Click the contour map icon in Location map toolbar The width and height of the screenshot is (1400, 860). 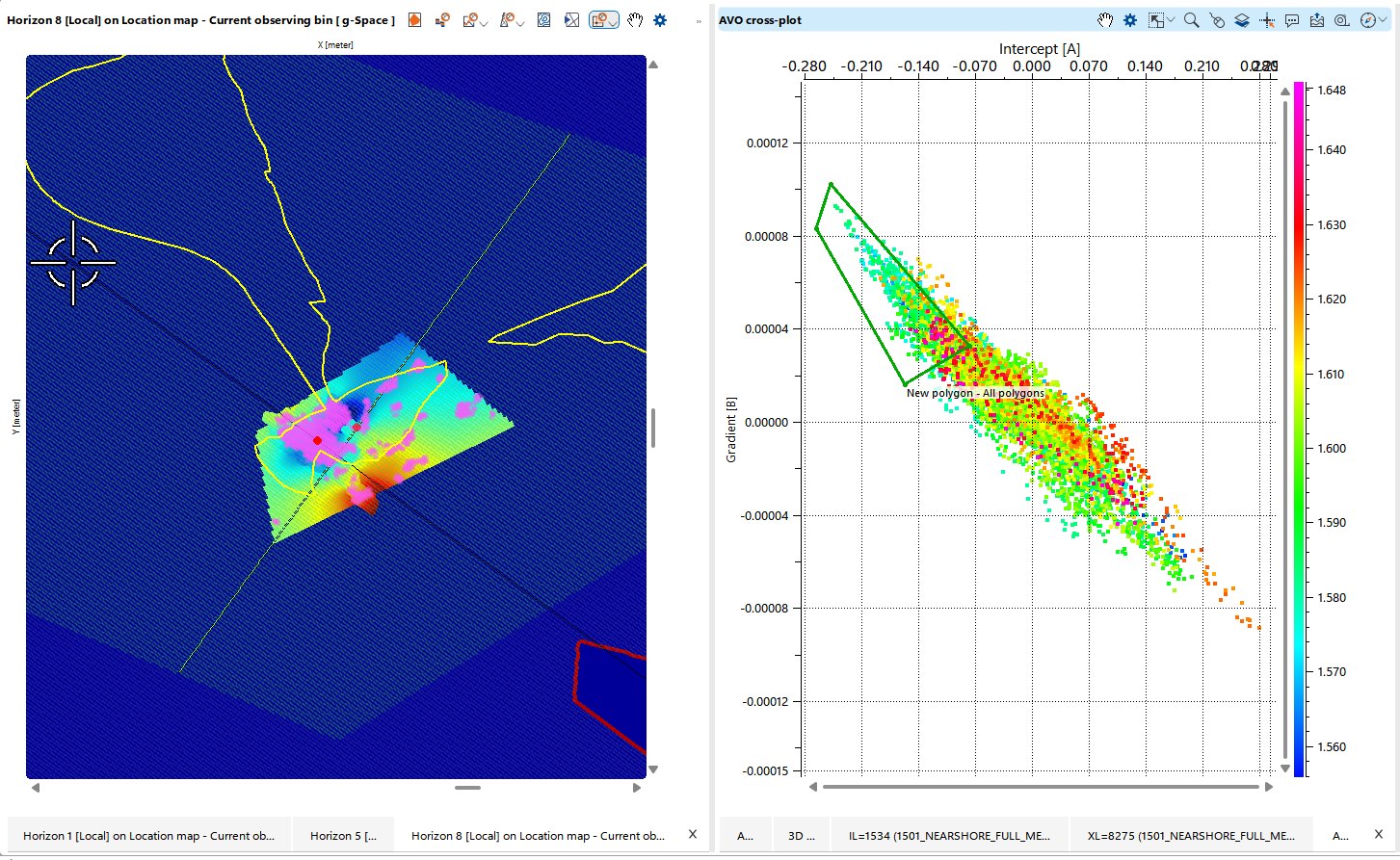pos(543,19)
